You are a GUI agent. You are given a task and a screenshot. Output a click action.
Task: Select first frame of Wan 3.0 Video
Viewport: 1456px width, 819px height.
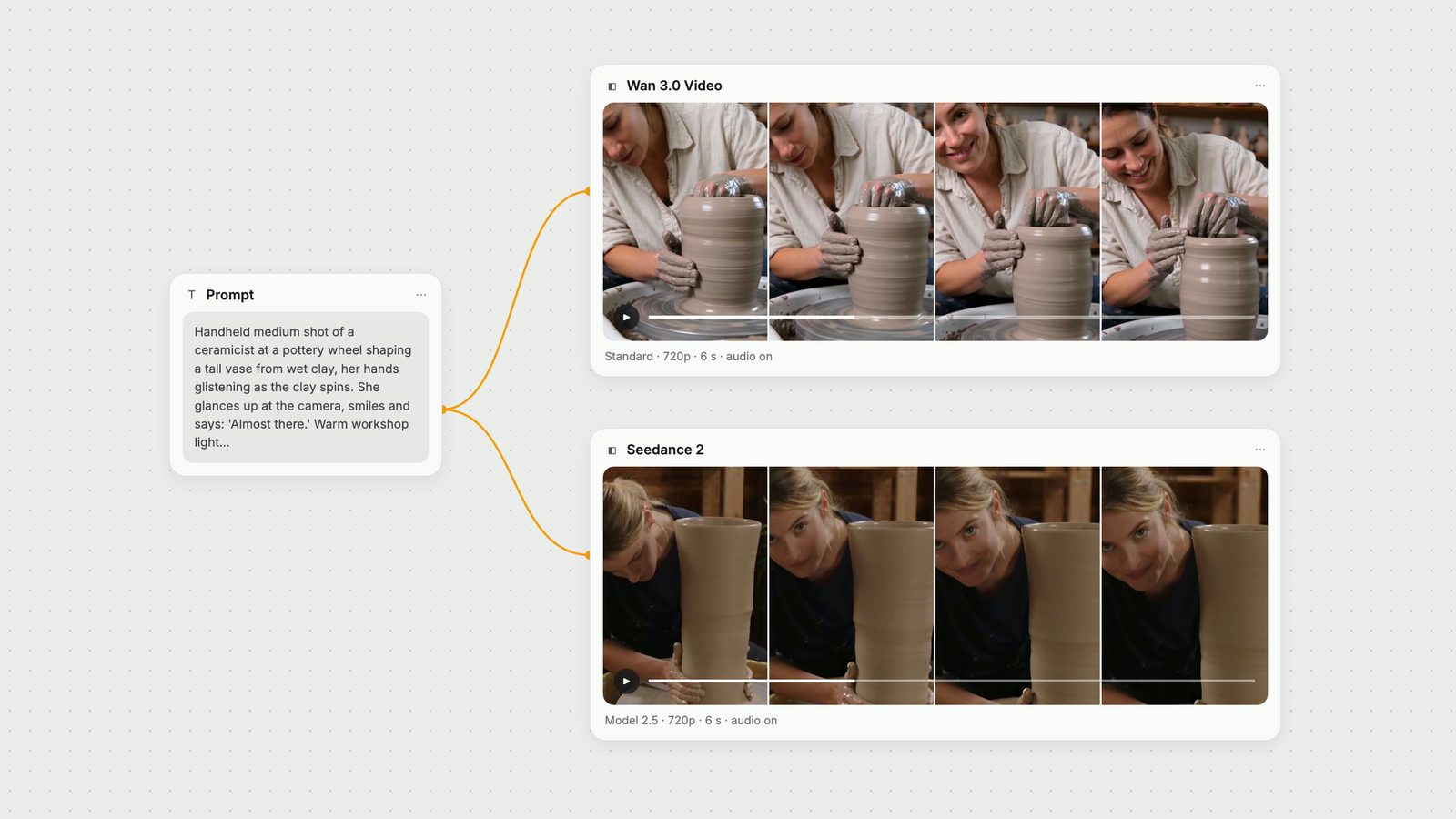coord(685,222)
